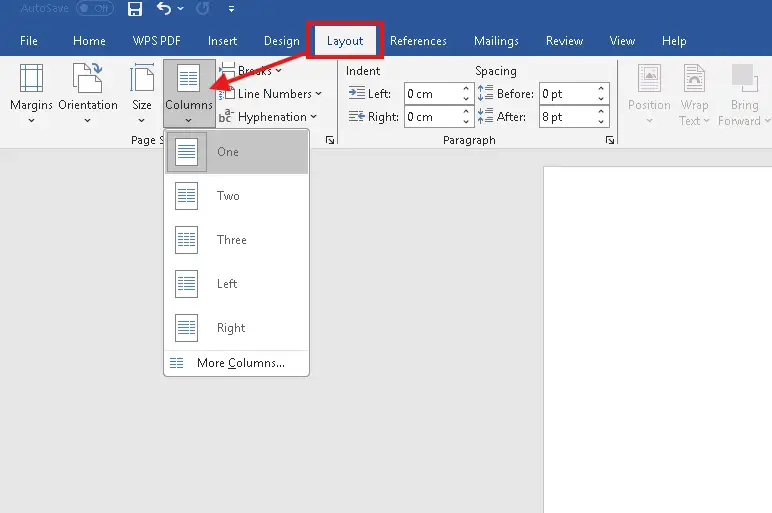
Task: Open the Margins menu
Action: [31, 94]
